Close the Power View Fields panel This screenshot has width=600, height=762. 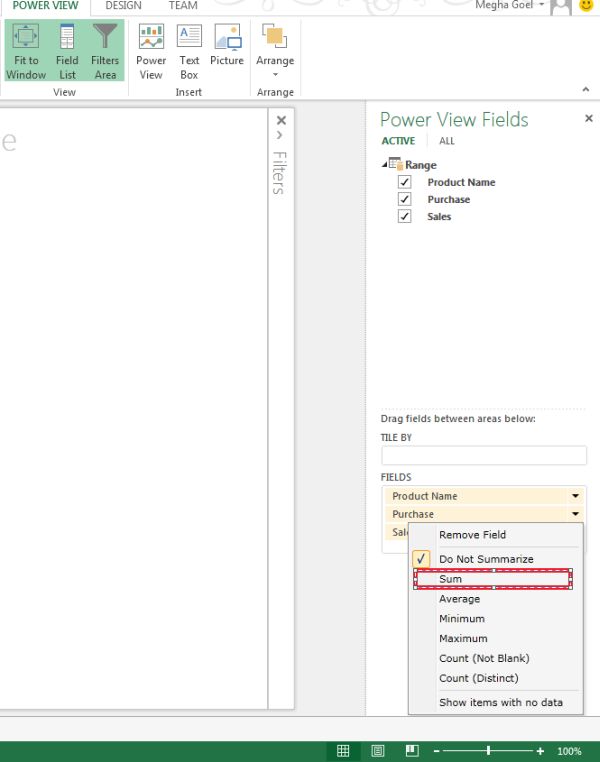[589, 118]
